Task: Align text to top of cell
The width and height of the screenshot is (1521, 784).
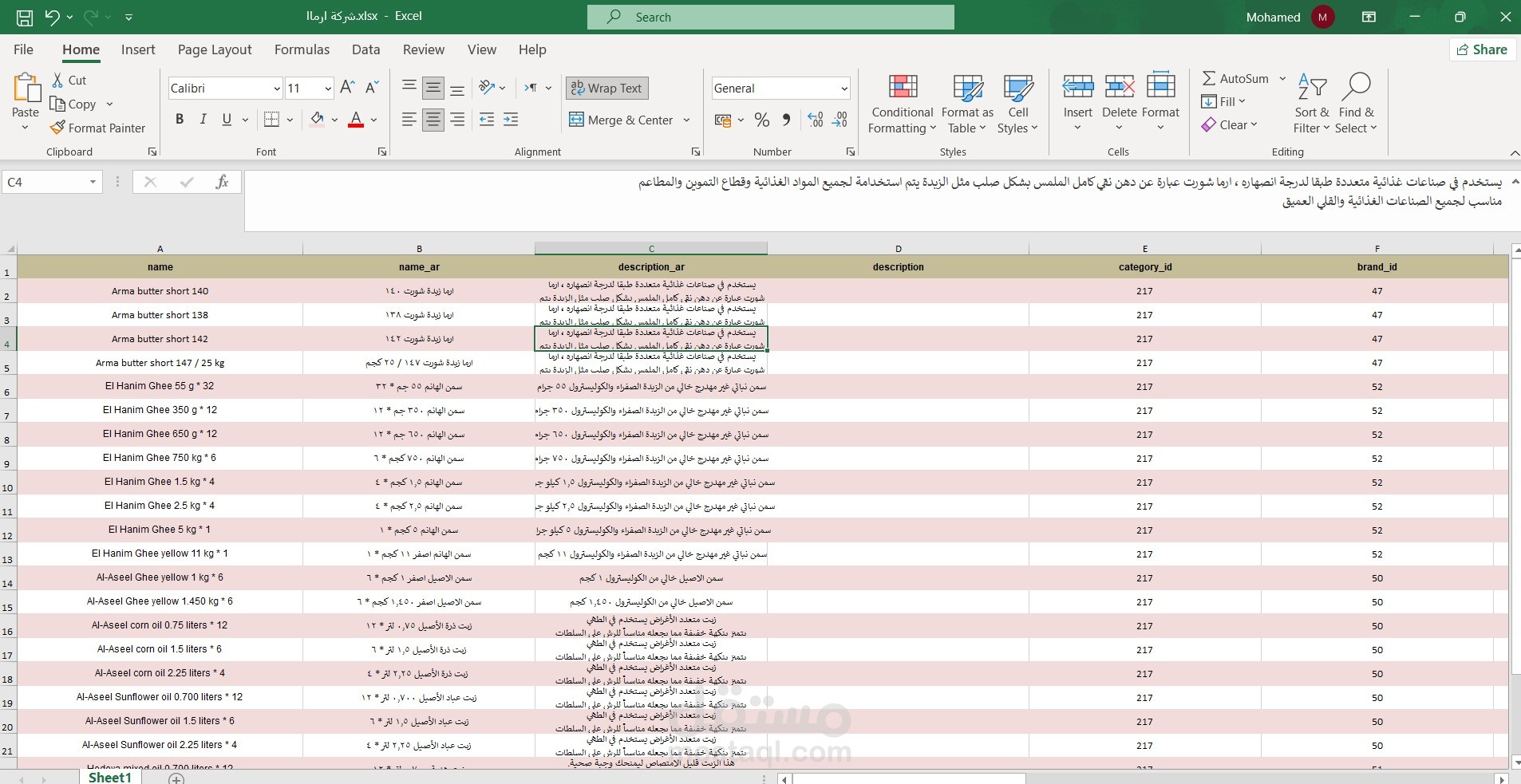Action: (409, 88)
